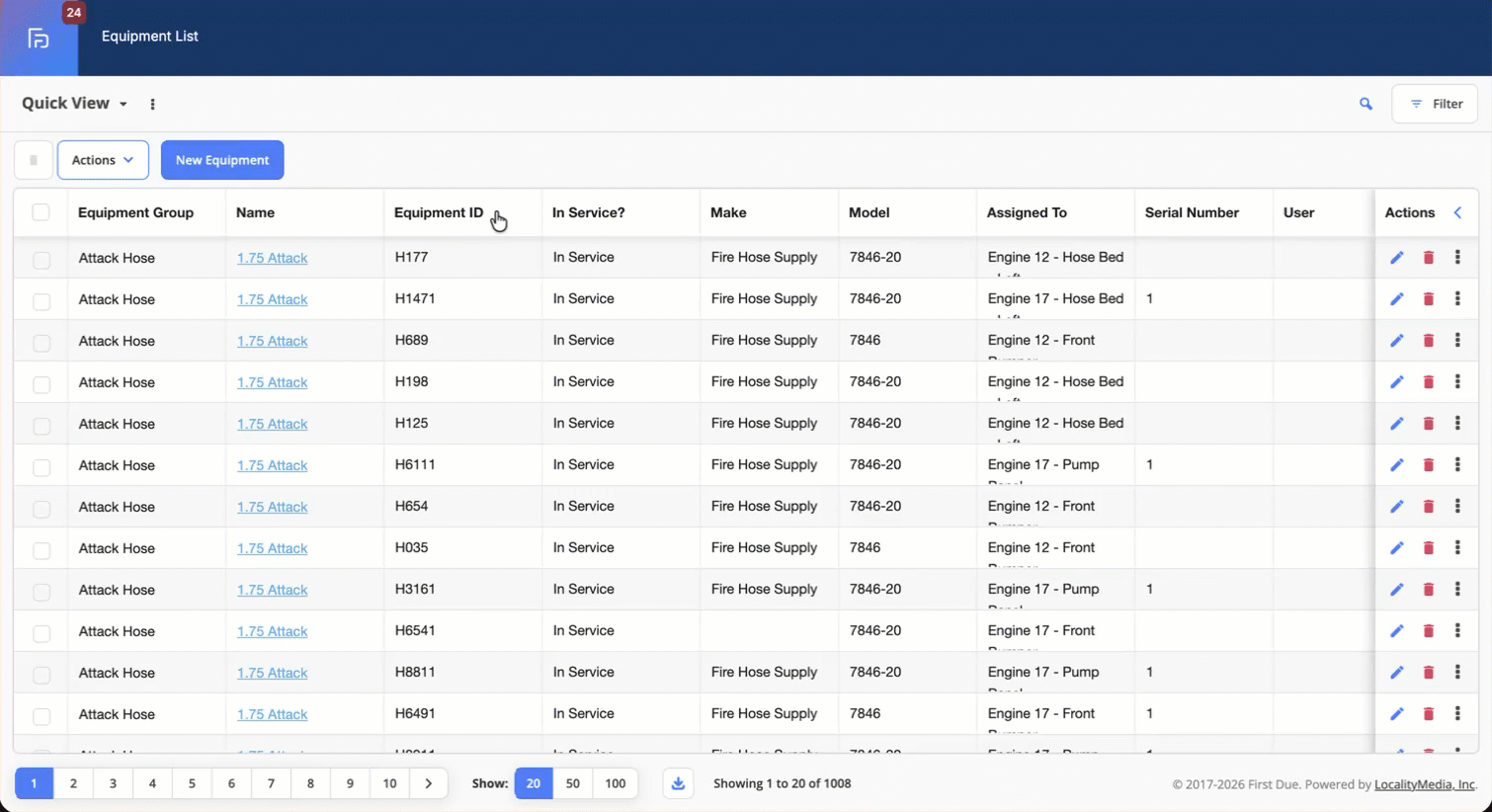1492x812 pixels.
Task: Open the Filter panel button
Action: (1435, 104)
